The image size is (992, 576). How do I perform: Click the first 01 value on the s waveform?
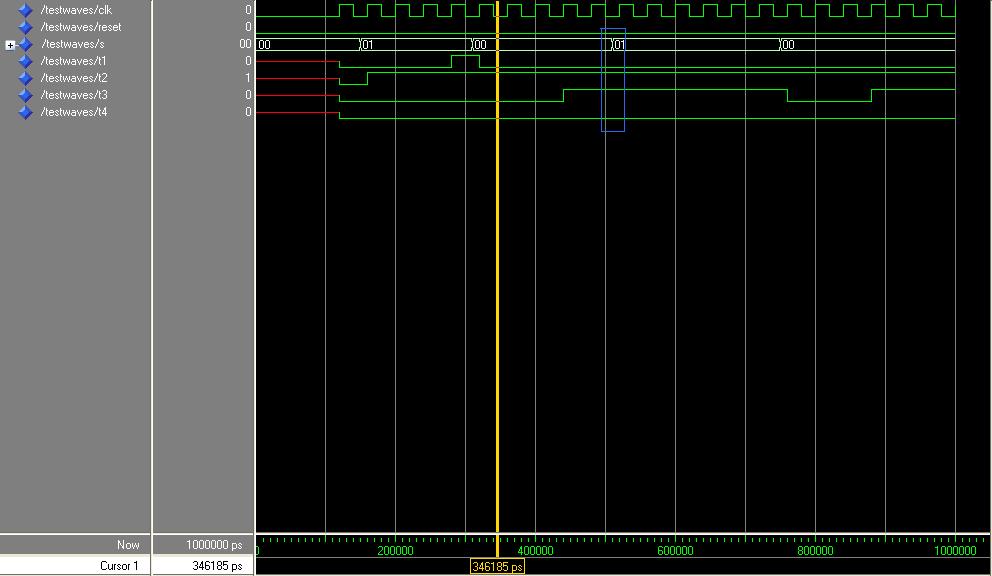pyautogui.click(x=367, y=45)
